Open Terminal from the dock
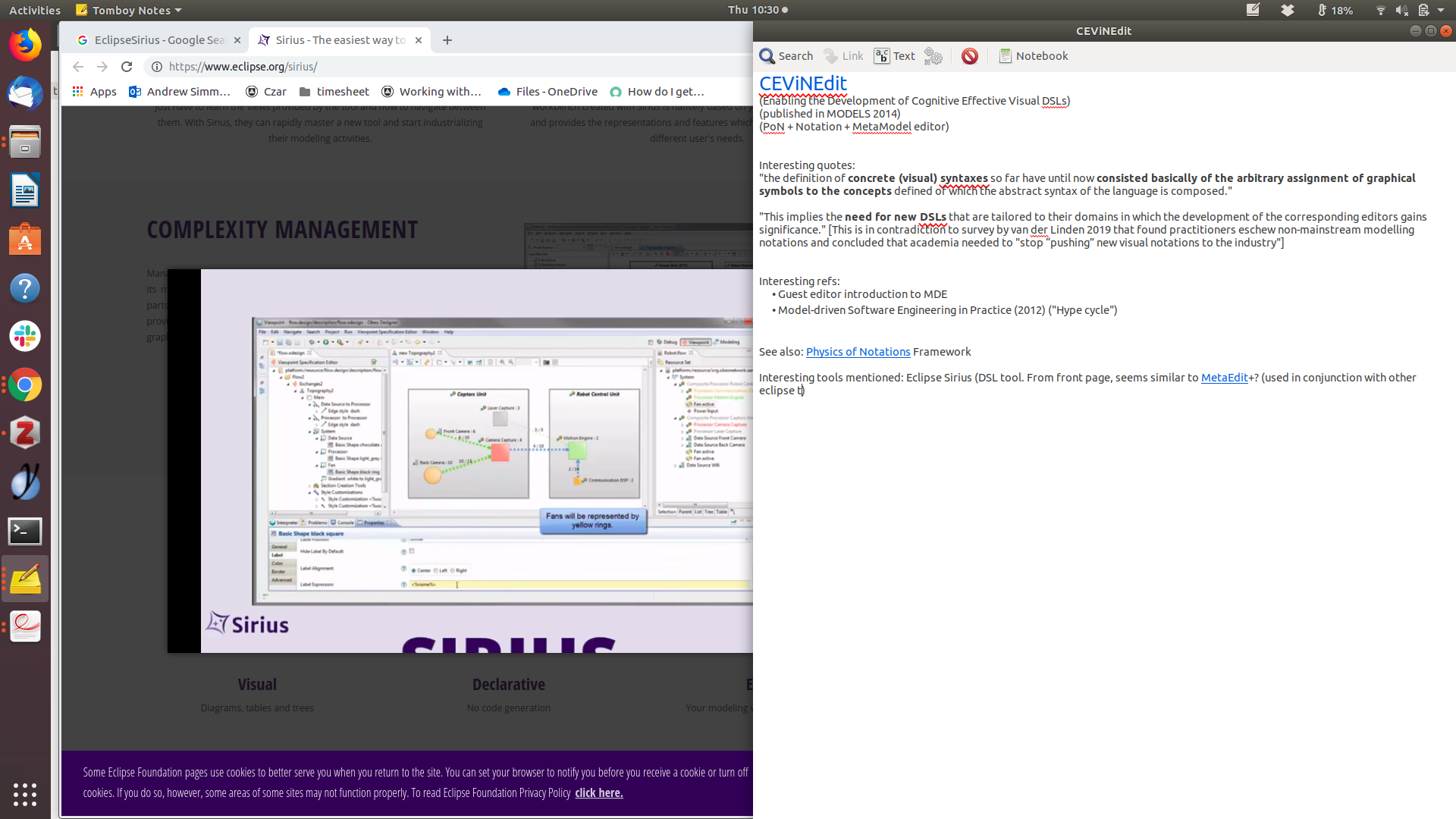This screenshot has width=1456, height=819. tap(25, 531)
